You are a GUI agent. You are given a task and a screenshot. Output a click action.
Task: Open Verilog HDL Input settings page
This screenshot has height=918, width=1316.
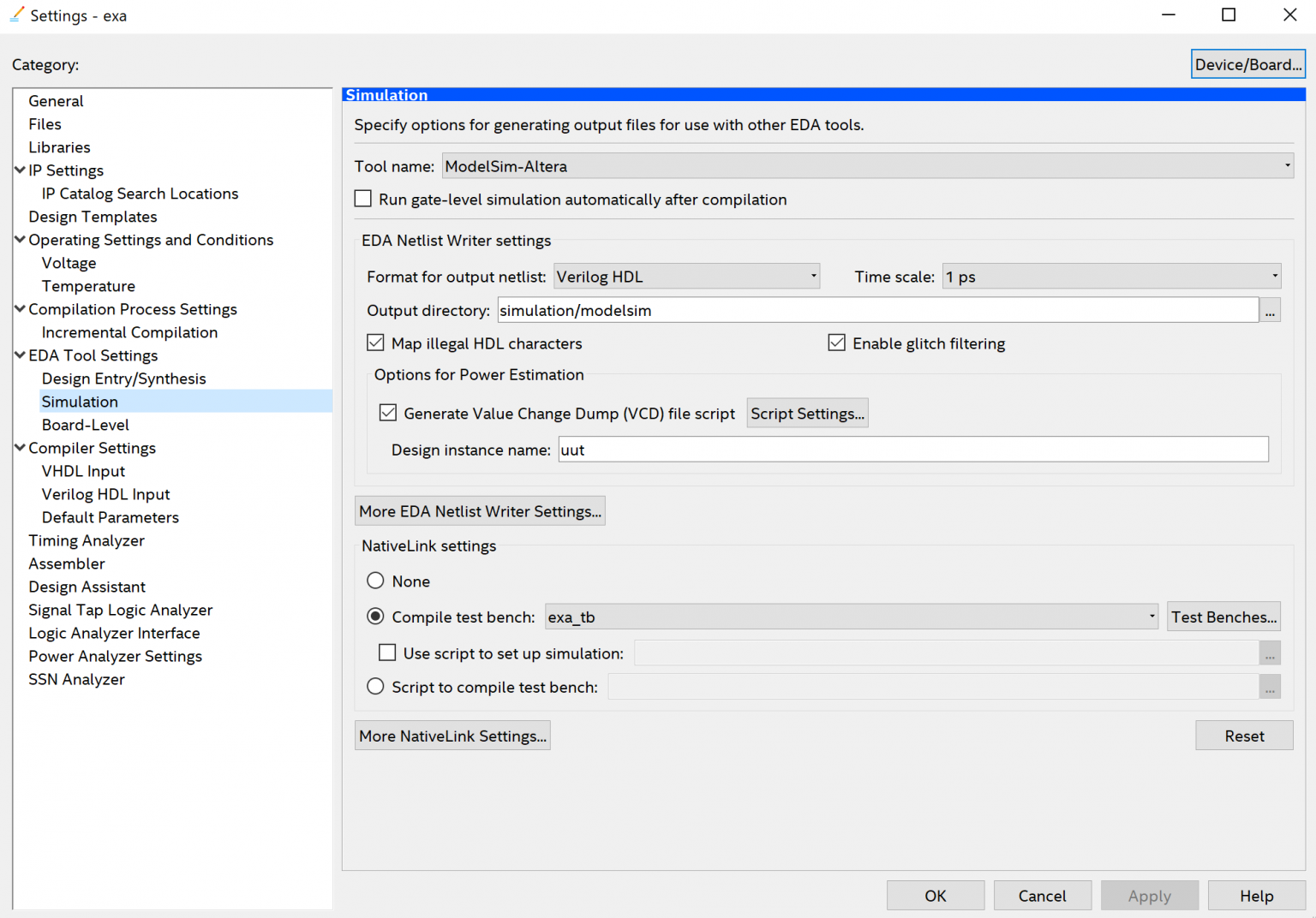(105, 494)
